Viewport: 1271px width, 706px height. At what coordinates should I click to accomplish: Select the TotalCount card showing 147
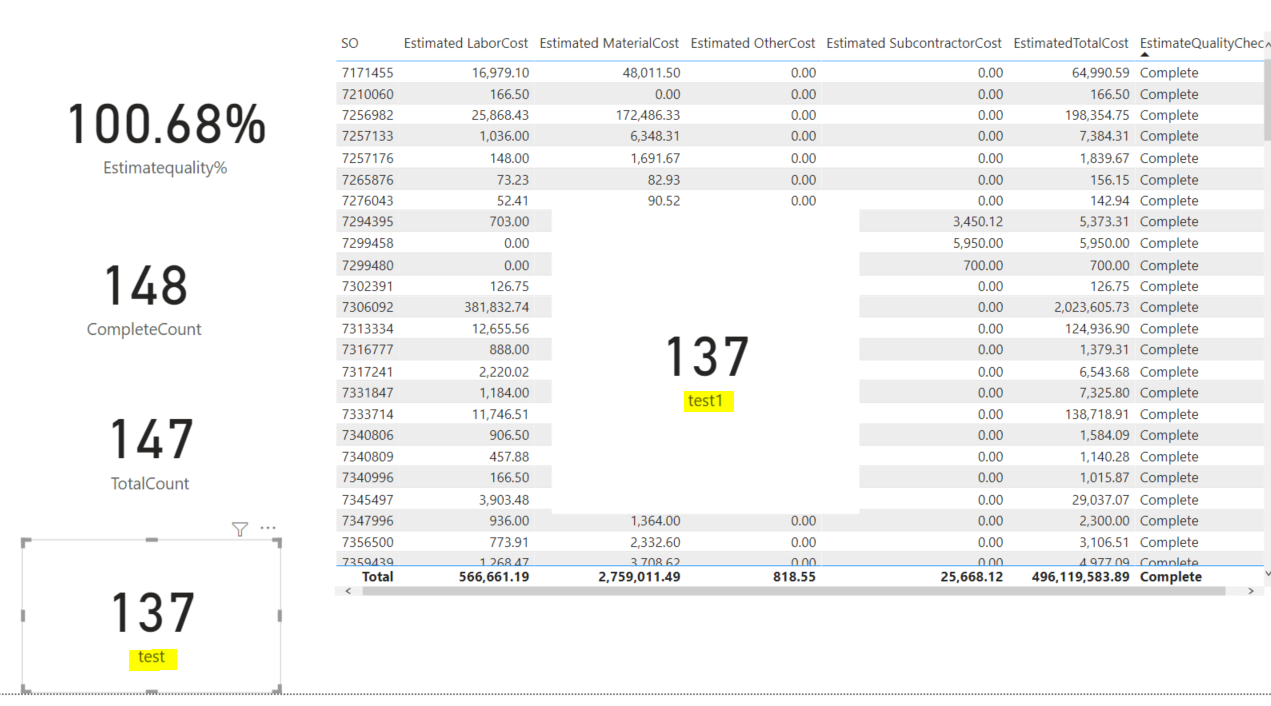pos(150,453)
